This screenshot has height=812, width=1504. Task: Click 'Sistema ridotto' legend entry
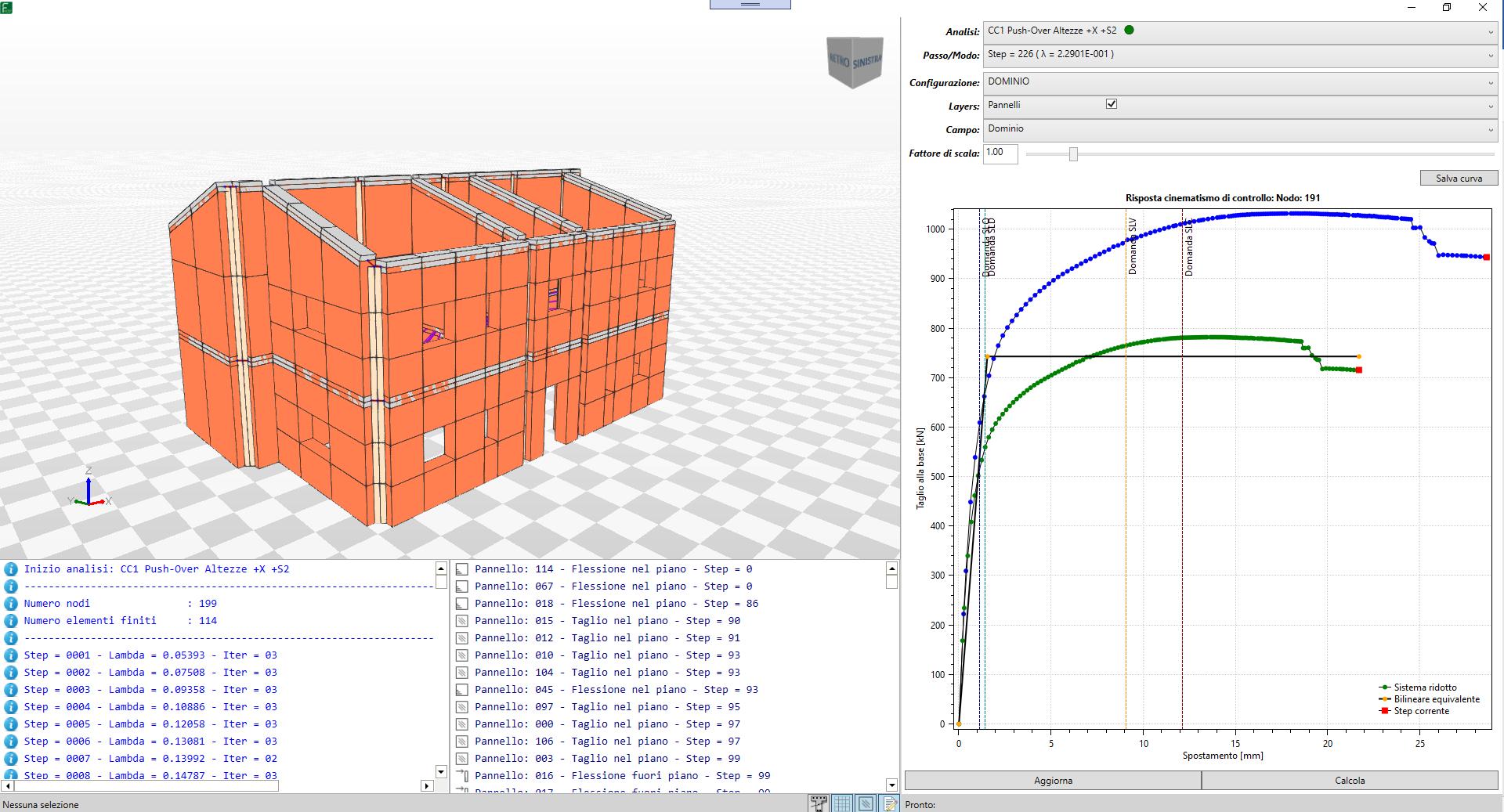pyautogui.click(x=1418, y=687)
